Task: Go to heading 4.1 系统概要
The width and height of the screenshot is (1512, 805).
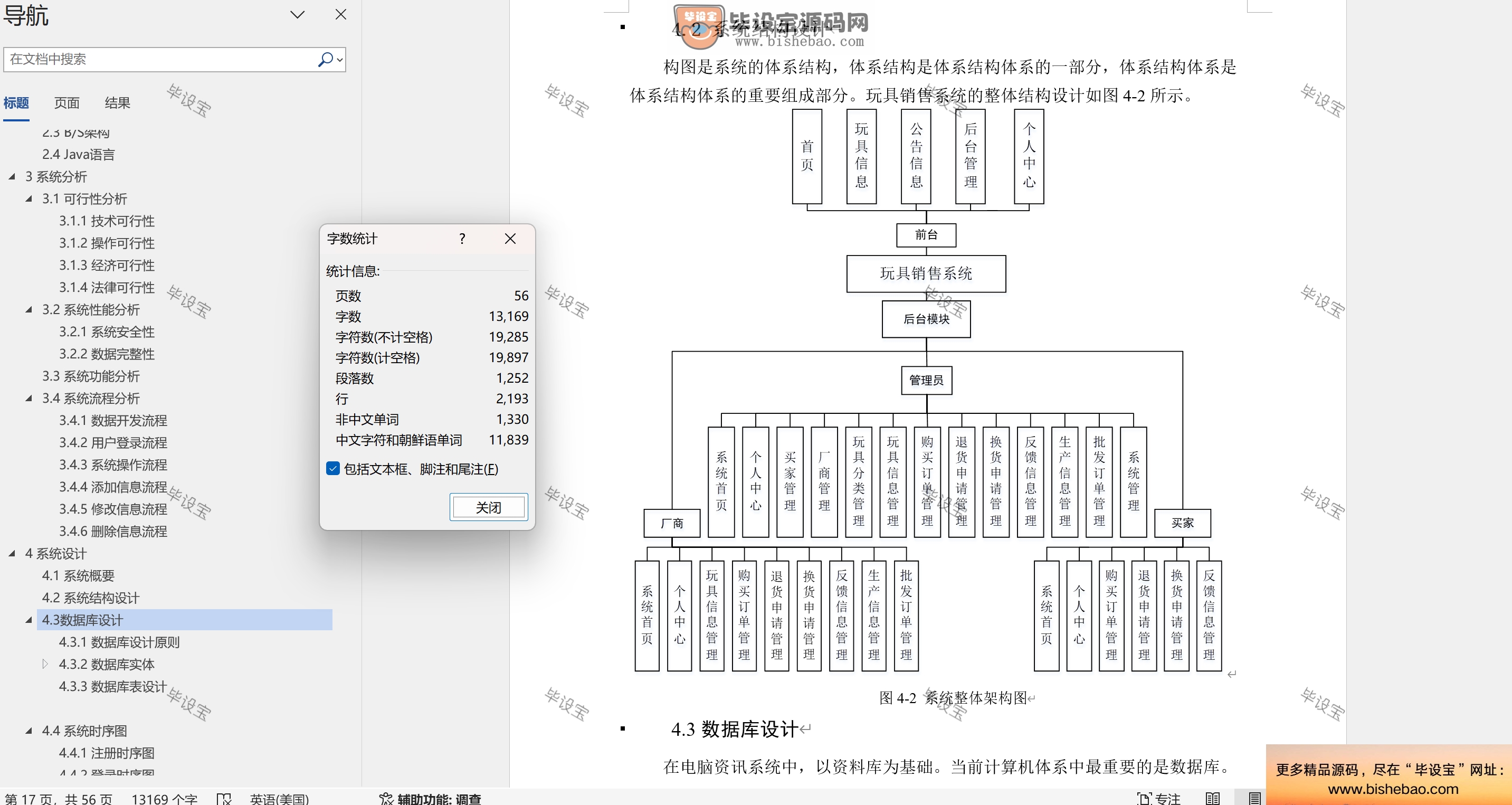Action: [x=79, y=576]
